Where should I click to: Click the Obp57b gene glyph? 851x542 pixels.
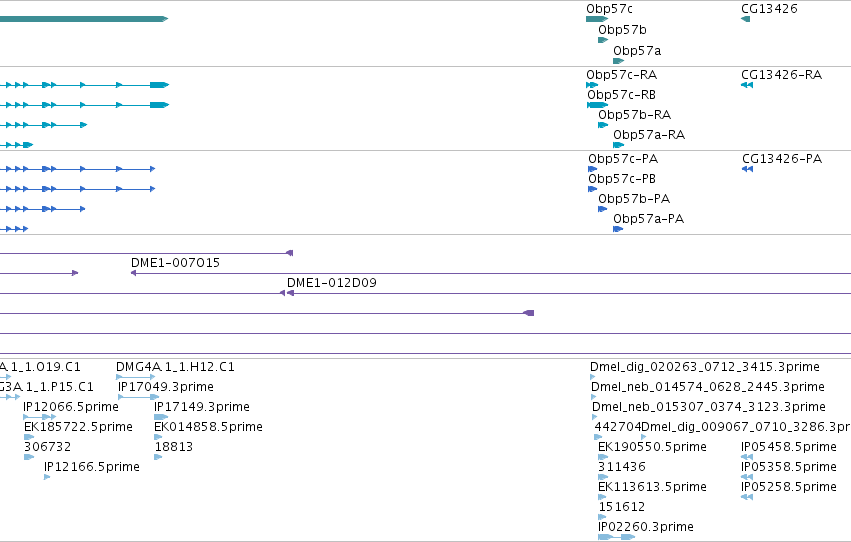603,40
